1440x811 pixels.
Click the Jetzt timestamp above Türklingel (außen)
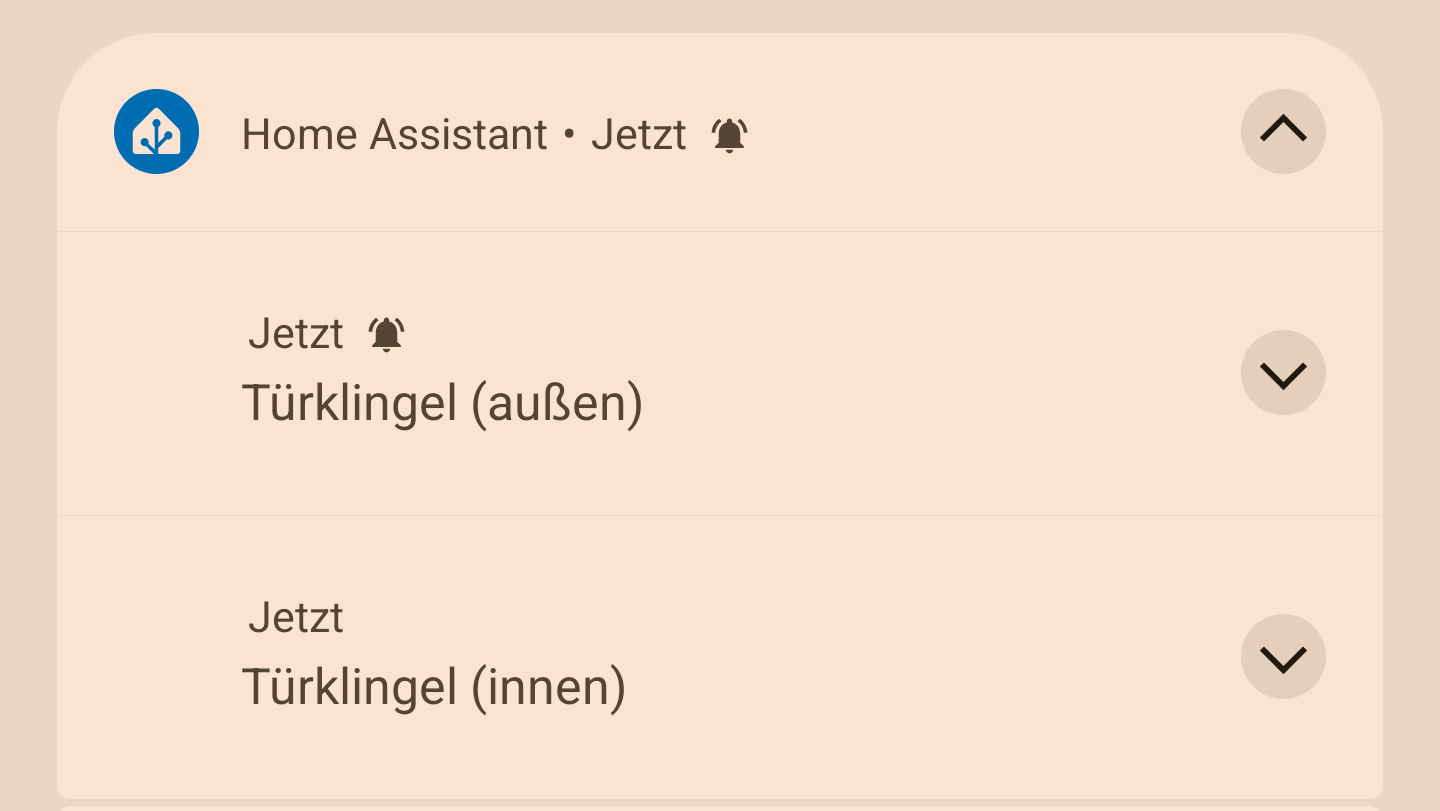296,334
